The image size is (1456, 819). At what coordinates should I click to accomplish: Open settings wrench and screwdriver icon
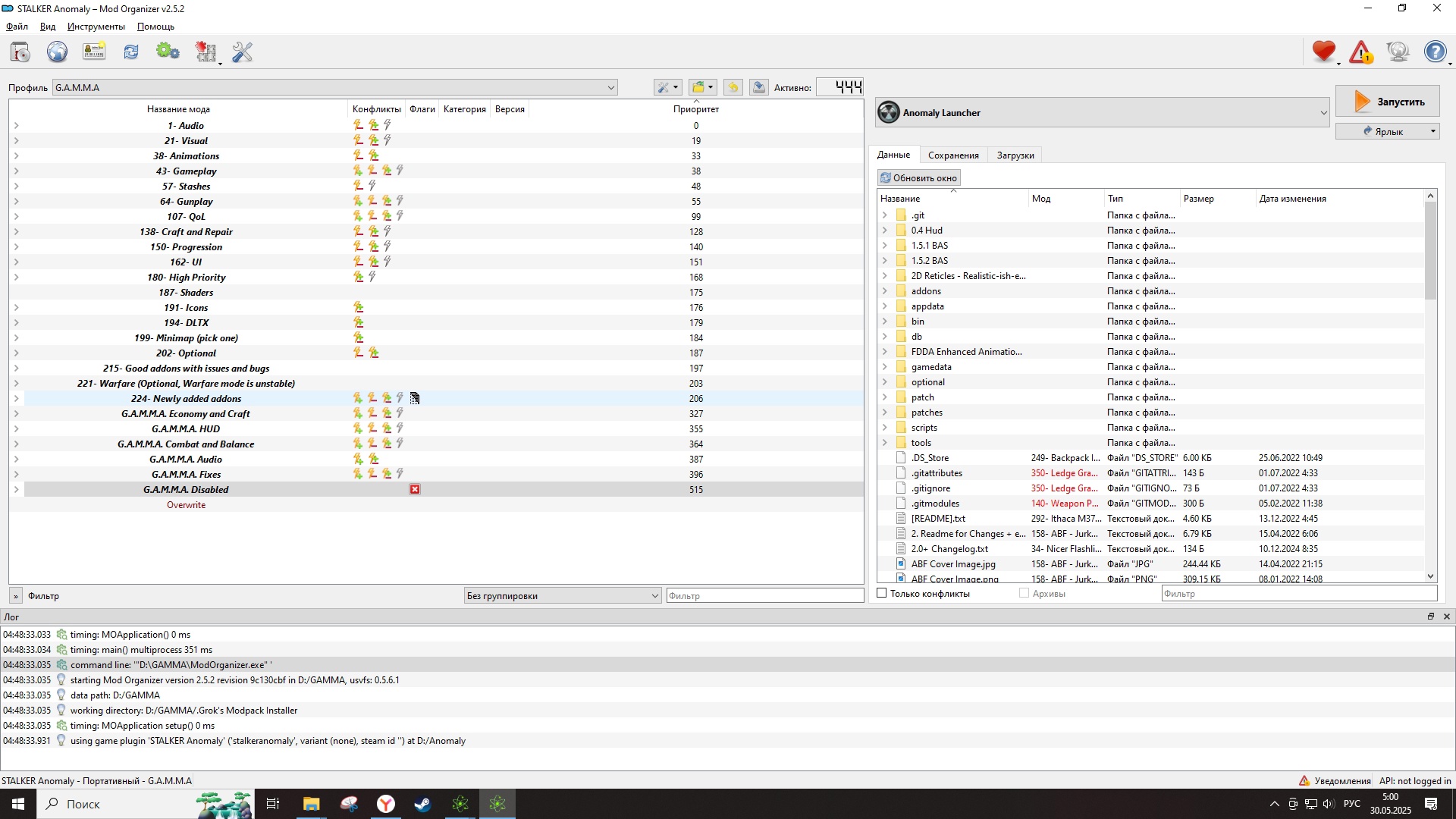click(x=243, y=52)
